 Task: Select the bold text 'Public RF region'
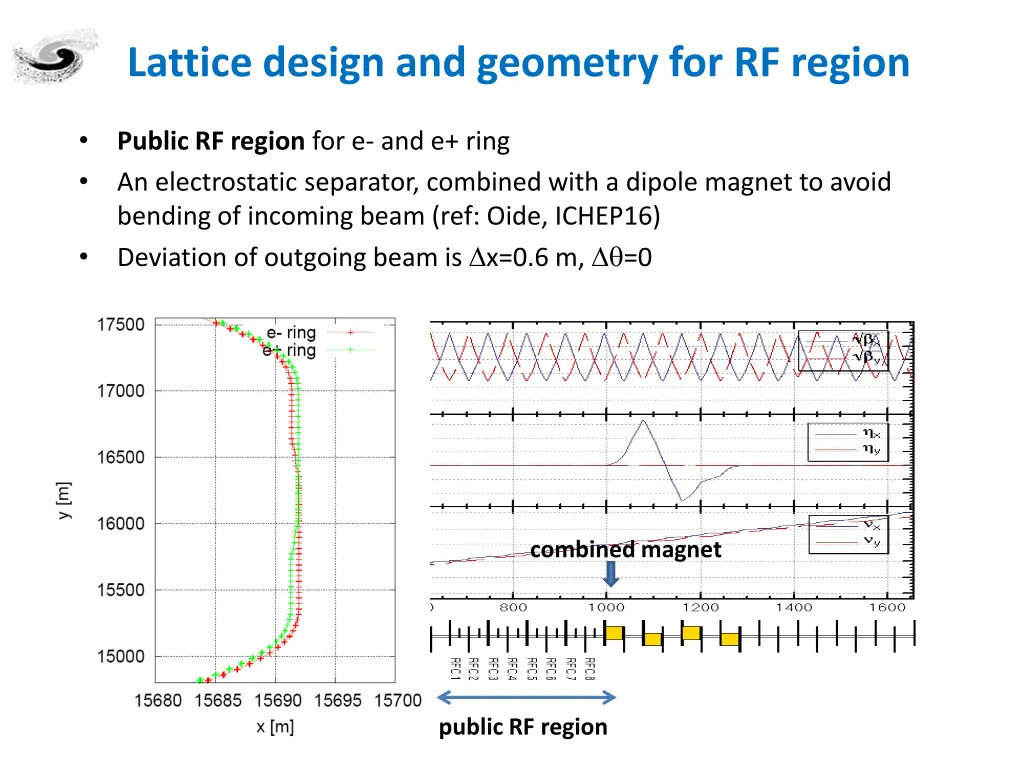coord(210,141)
